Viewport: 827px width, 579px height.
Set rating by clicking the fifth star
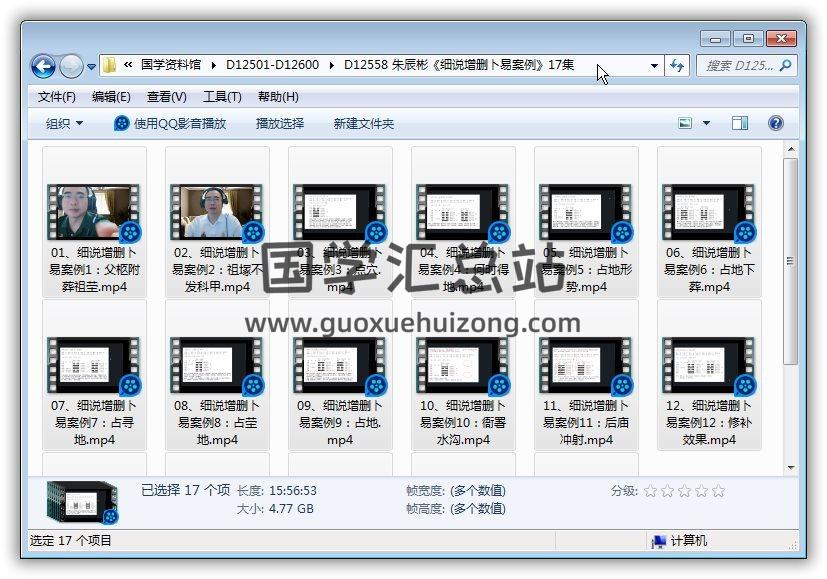coord(717,491)
